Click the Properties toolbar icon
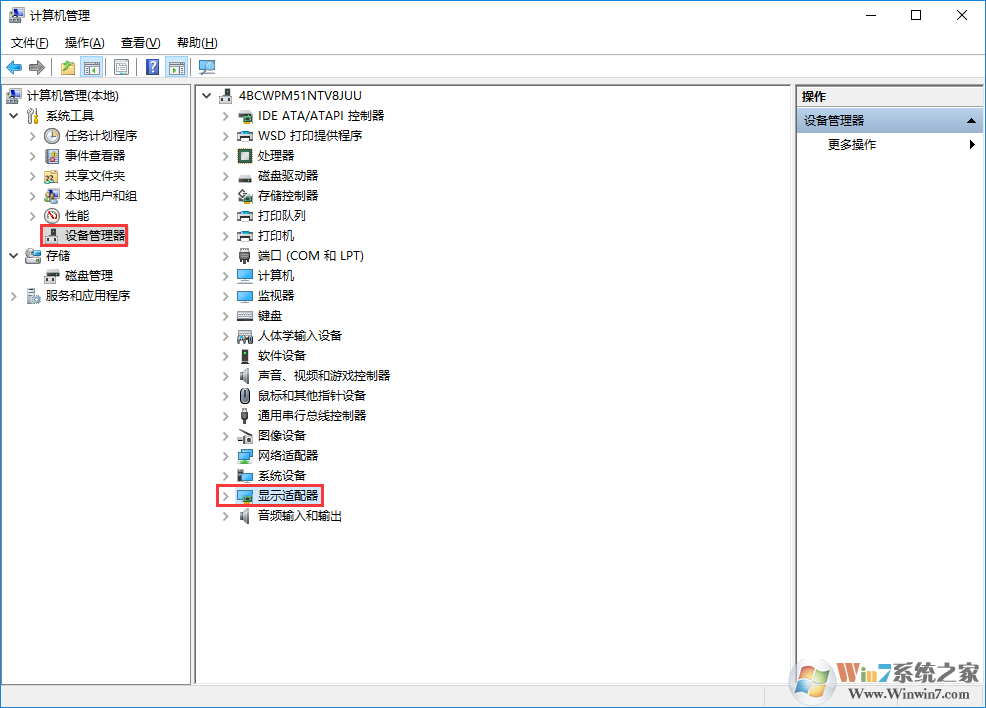986x708 pixels. (121, 67)
